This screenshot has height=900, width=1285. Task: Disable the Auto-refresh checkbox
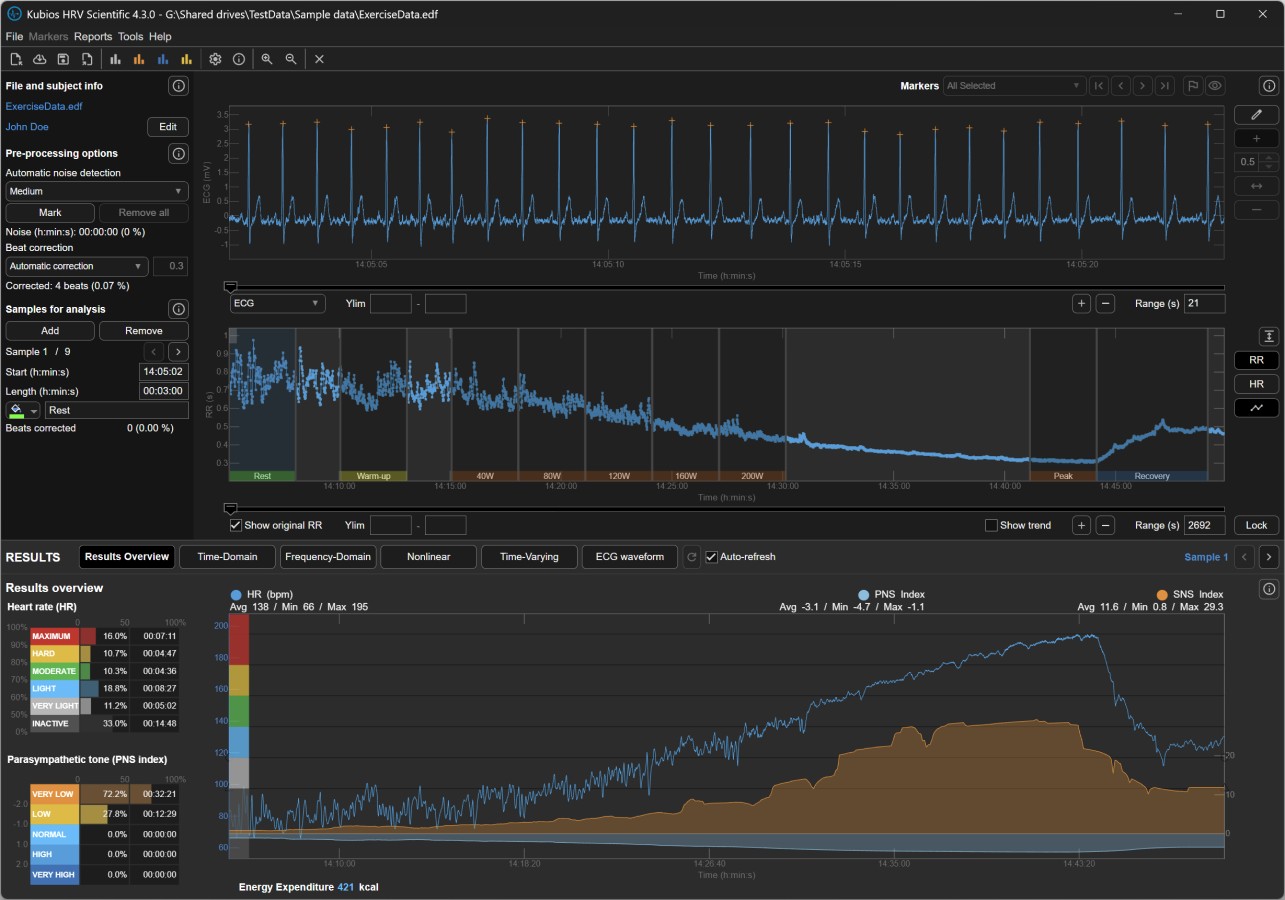coord(711,557)
